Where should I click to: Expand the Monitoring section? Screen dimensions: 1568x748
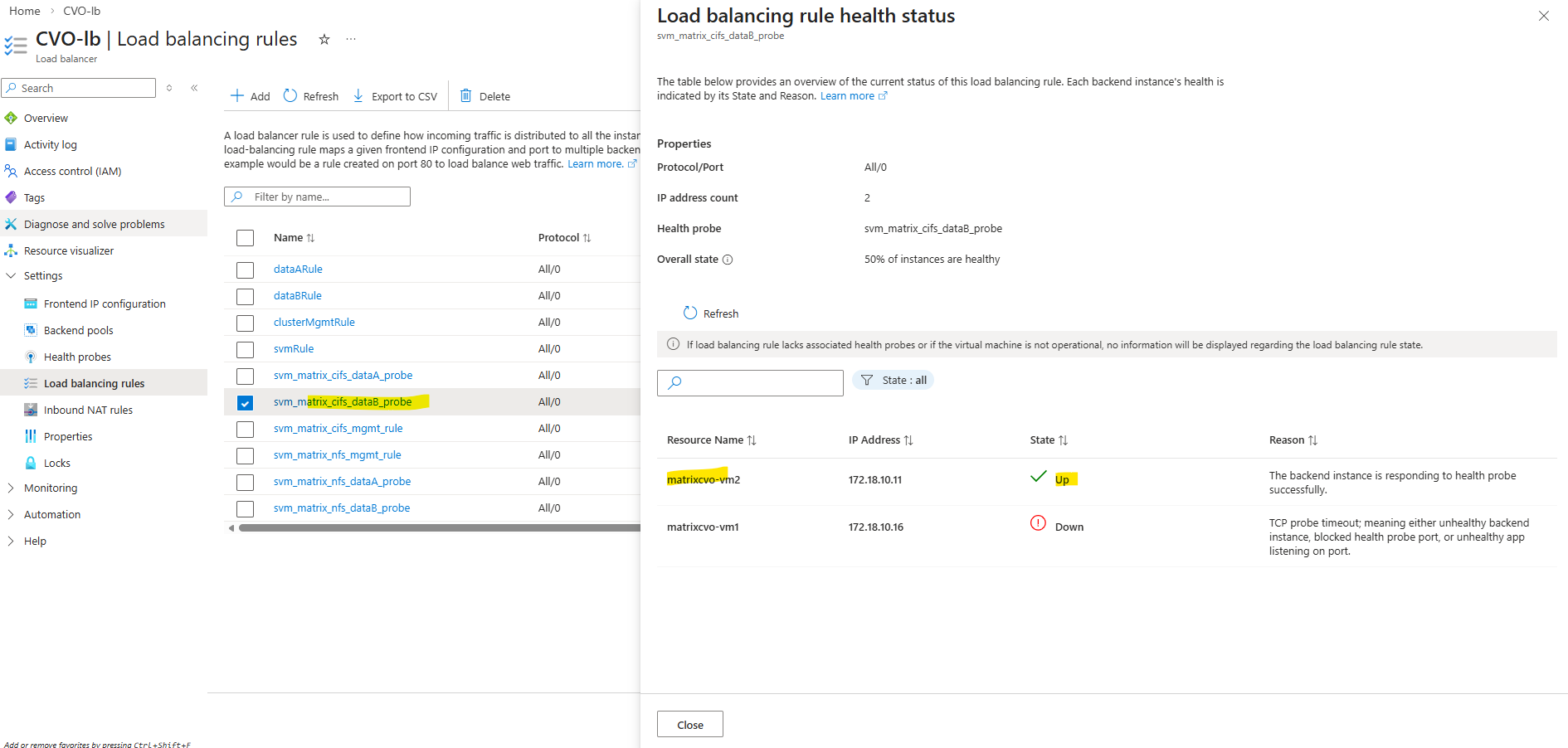(11, 488)
